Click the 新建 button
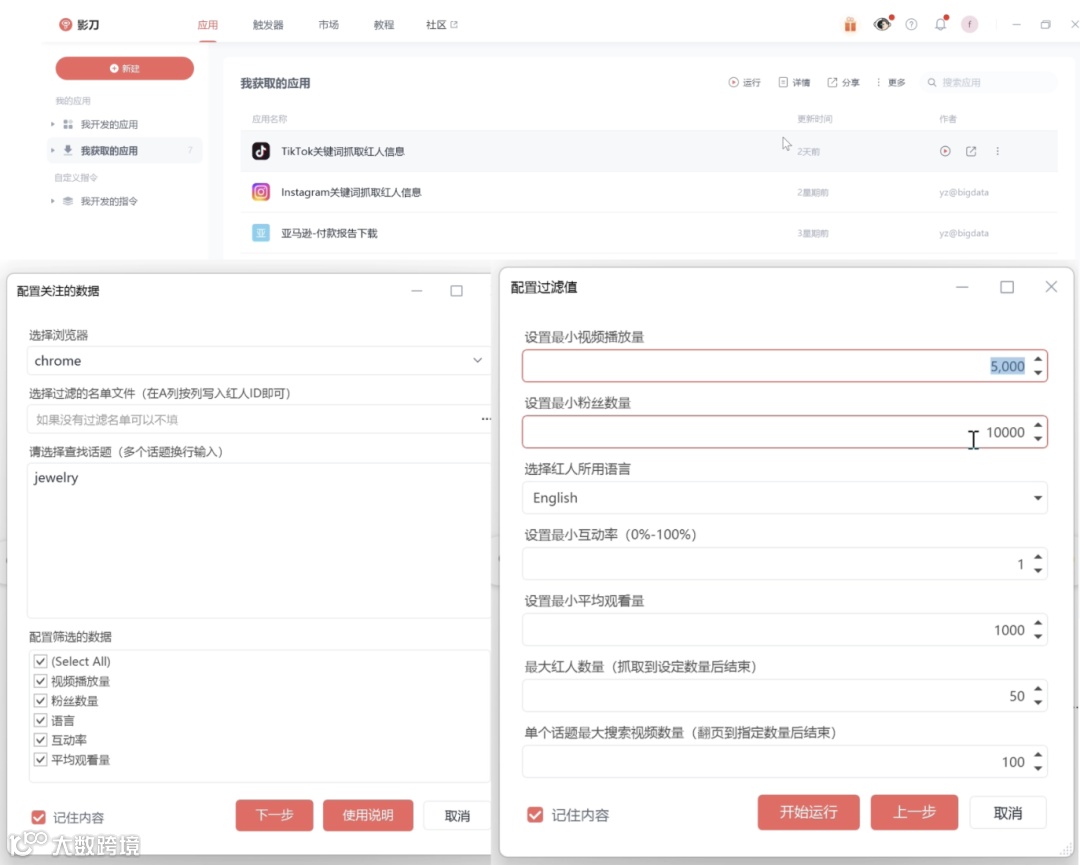Screen dimensions: 1080x865 coord(125,68)
